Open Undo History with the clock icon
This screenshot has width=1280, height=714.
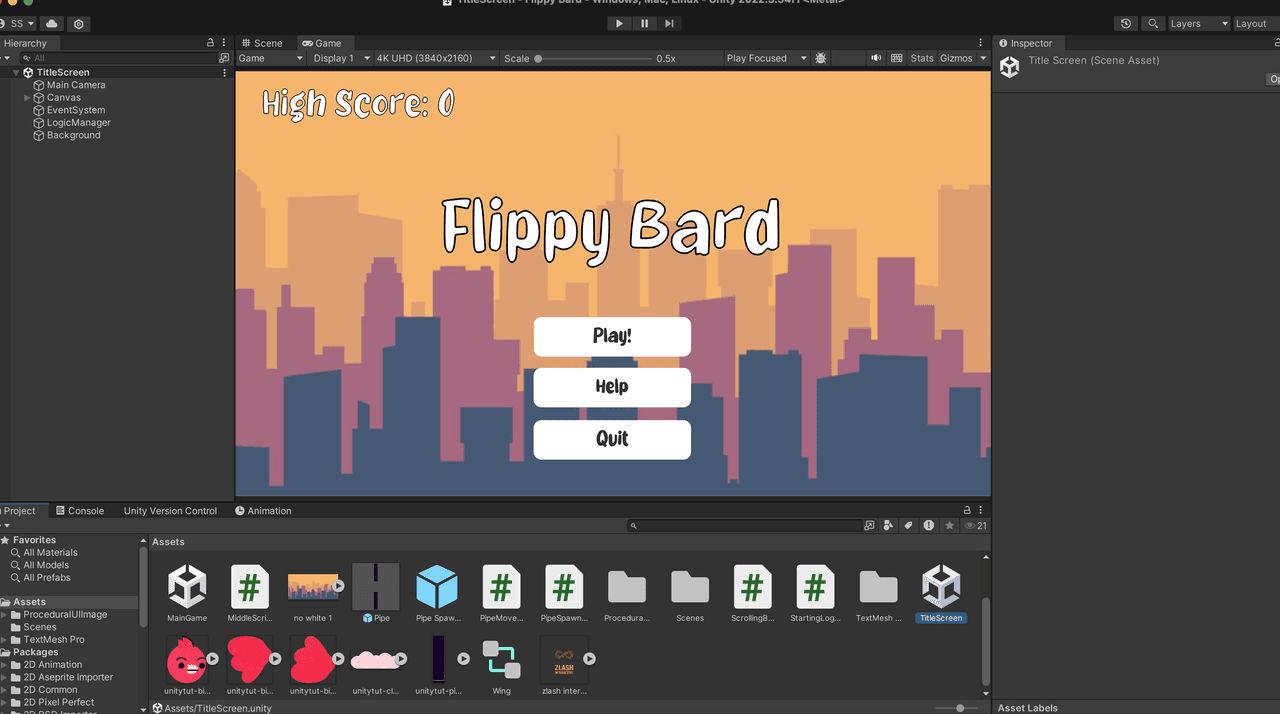coord(1126,23)
